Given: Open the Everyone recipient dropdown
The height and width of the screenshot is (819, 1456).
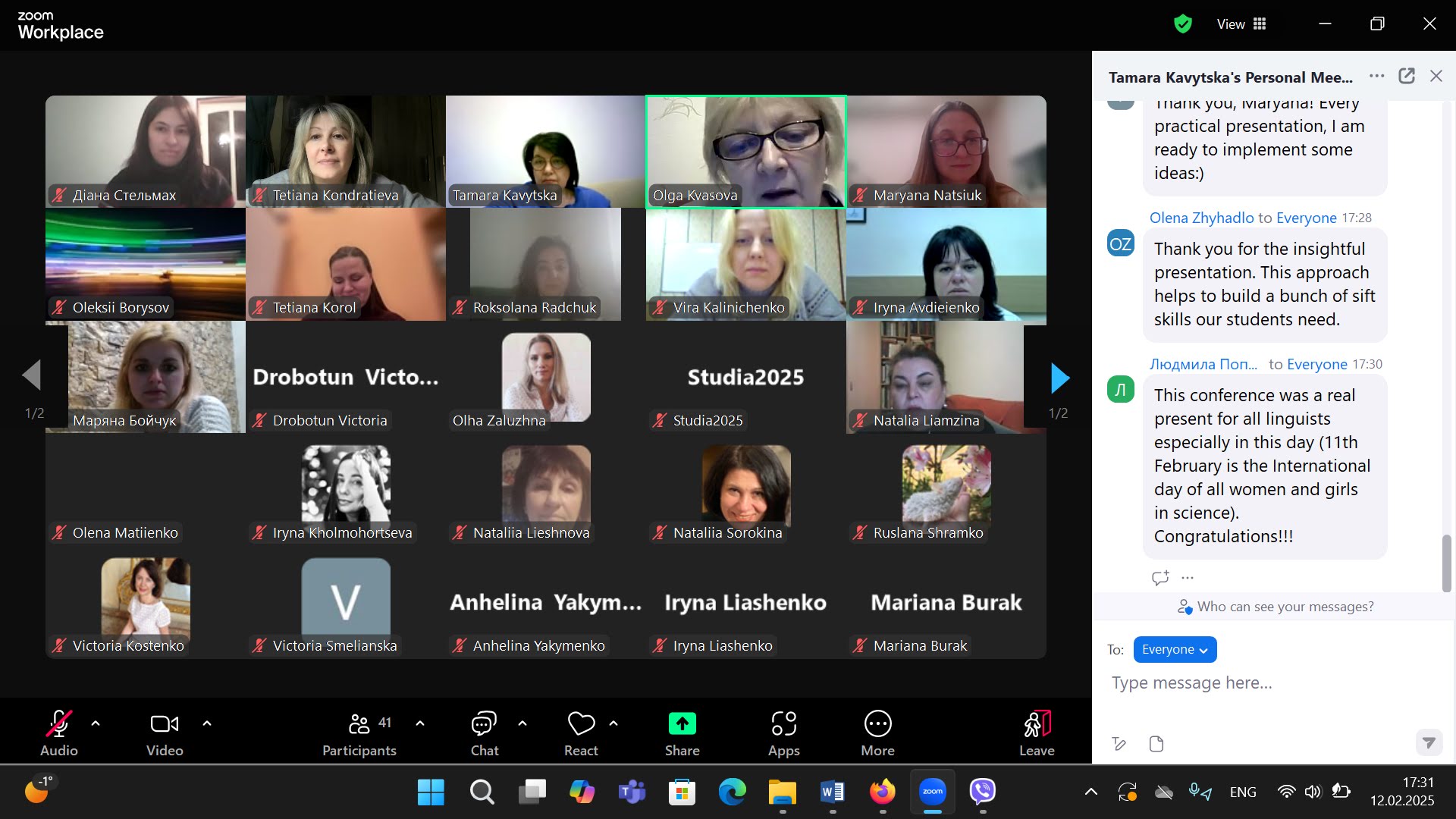Looking at the screenshot, I should point(1175,650).
